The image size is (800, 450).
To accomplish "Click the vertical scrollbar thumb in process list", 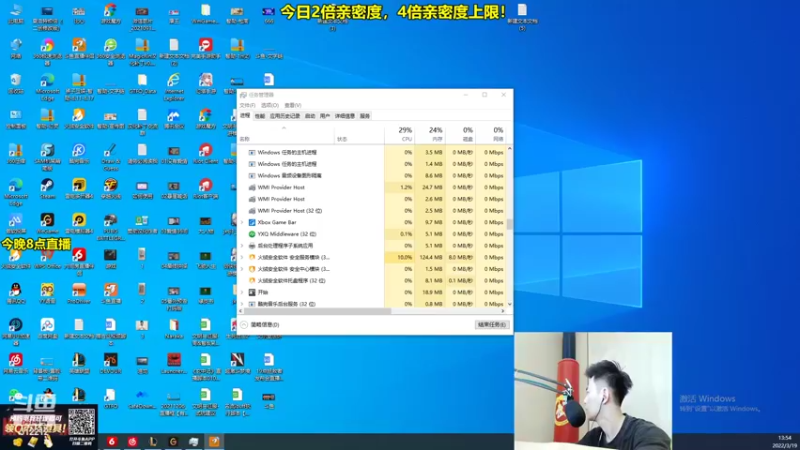I will [509, 224].
